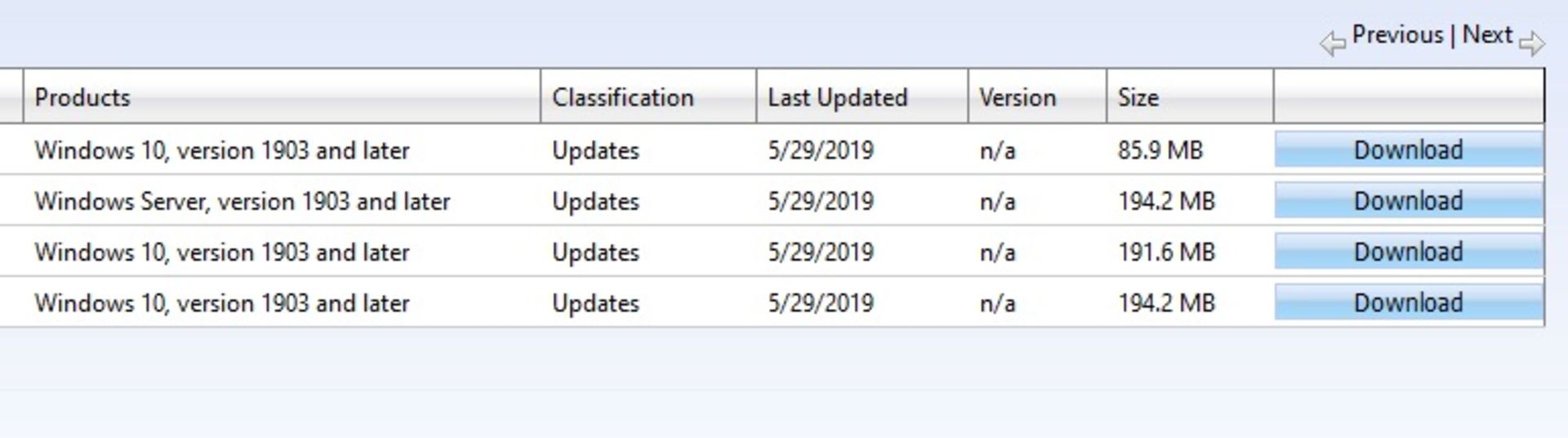Sort the list by Size header
This screenshot has height=438, width=1568.
(x=1138, y=97)
